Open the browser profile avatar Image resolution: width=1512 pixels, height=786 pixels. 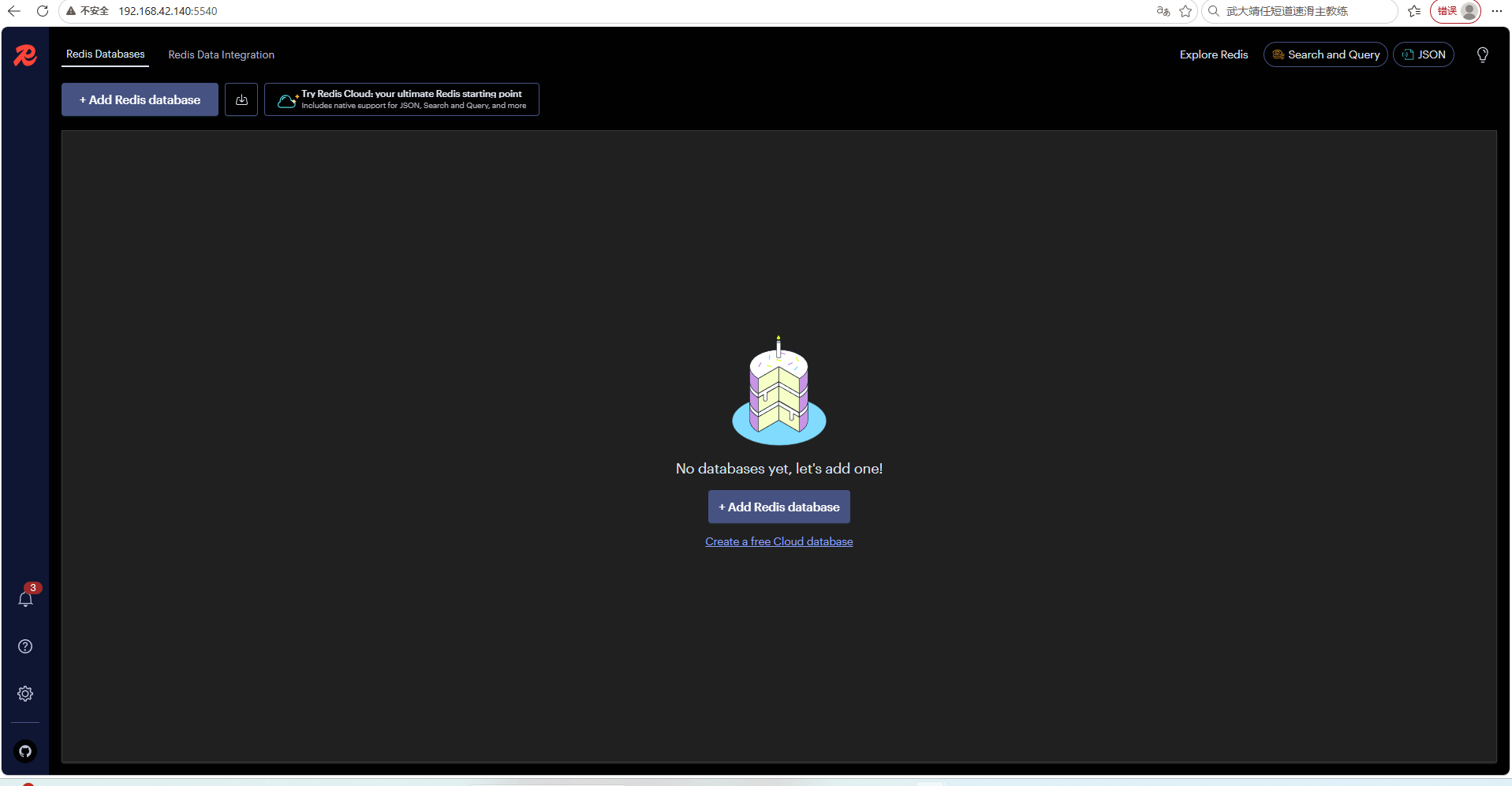pos(1469,11)
